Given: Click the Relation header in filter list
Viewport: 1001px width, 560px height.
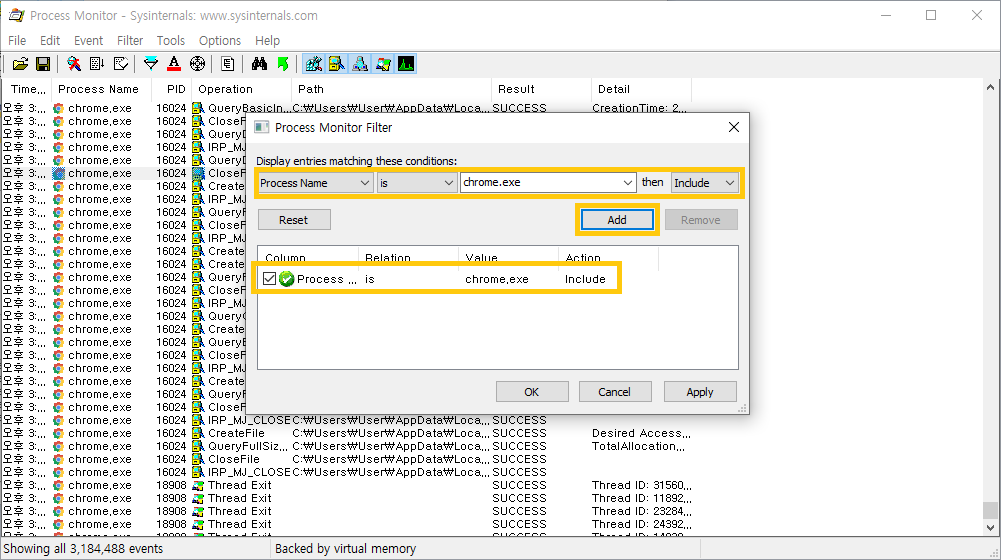Looking at the screenshot, I should (408, 257).
